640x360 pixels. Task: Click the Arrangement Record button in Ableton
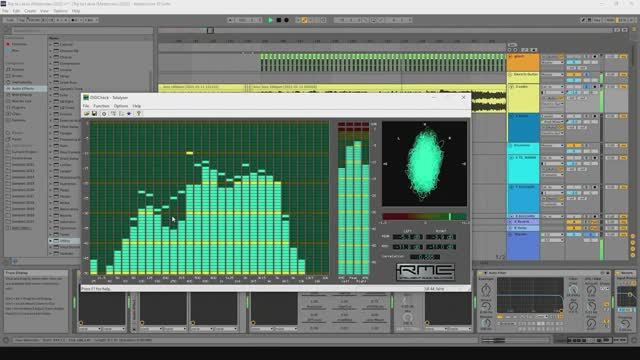coord(287,20)
